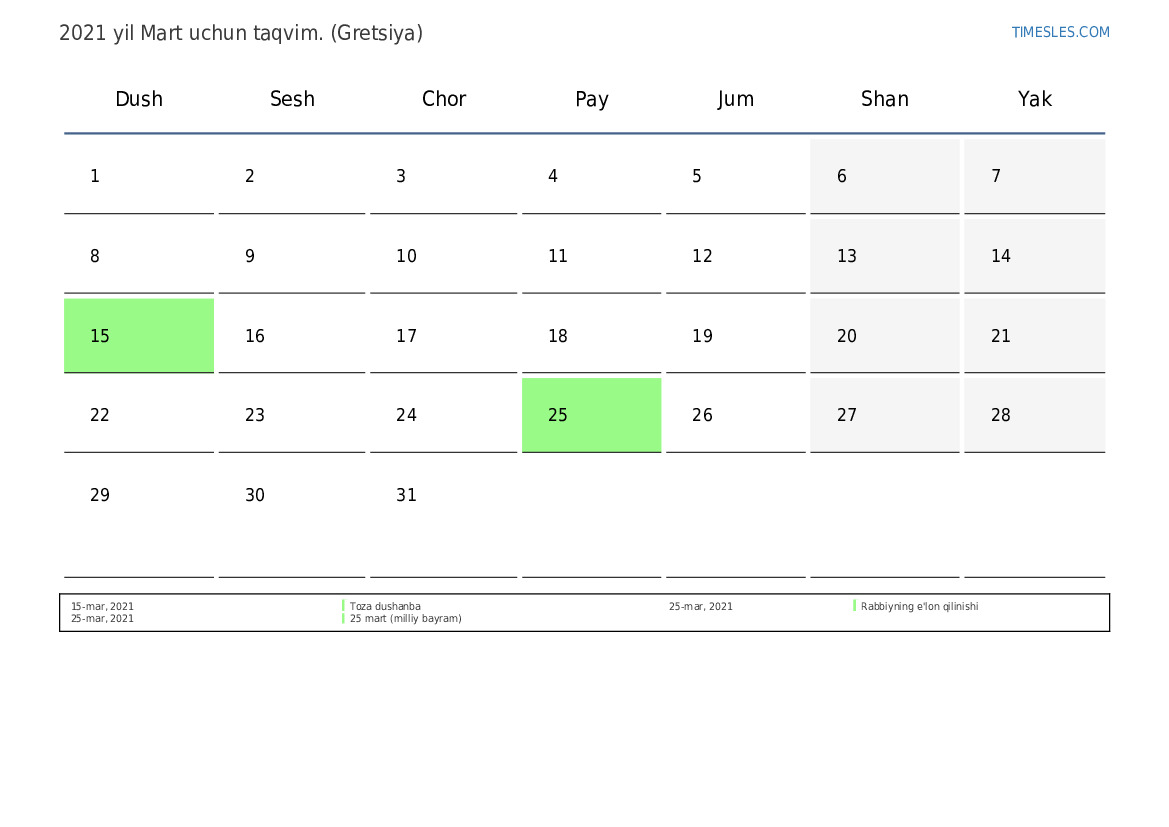Click the shaded day 20 cell

(x=885, y=336)
